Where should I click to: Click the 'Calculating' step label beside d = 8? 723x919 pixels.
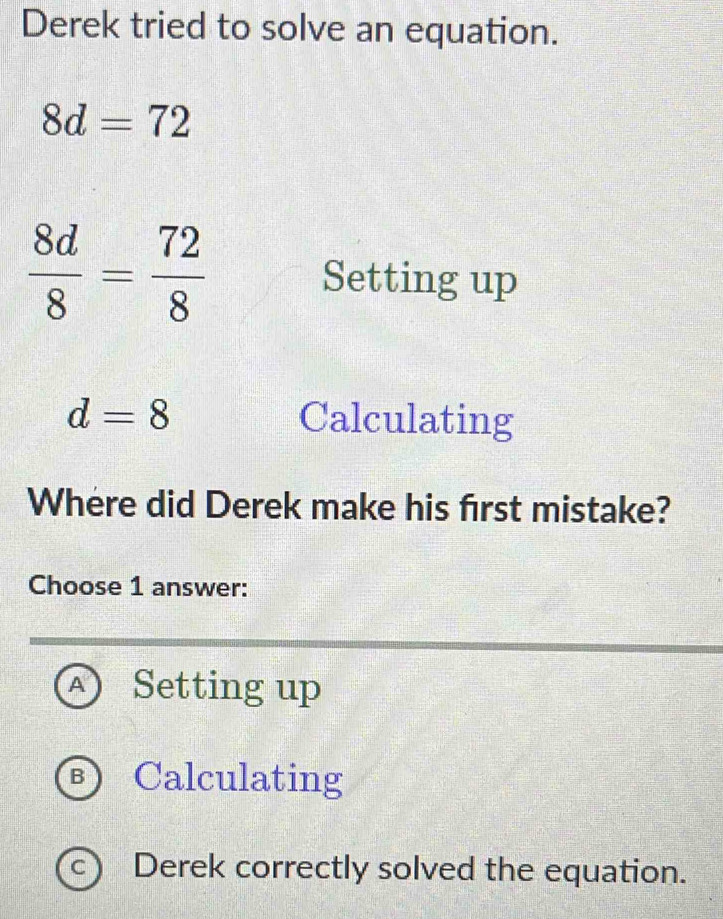407,418
